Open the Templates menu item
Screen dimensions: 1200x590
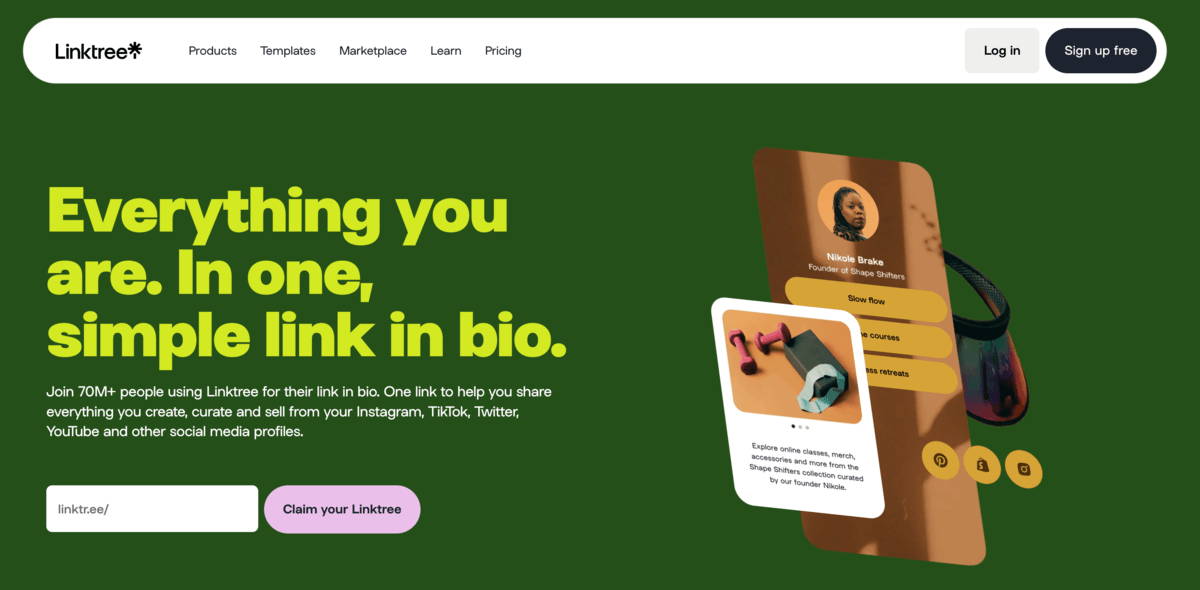[x=288, y=51]
